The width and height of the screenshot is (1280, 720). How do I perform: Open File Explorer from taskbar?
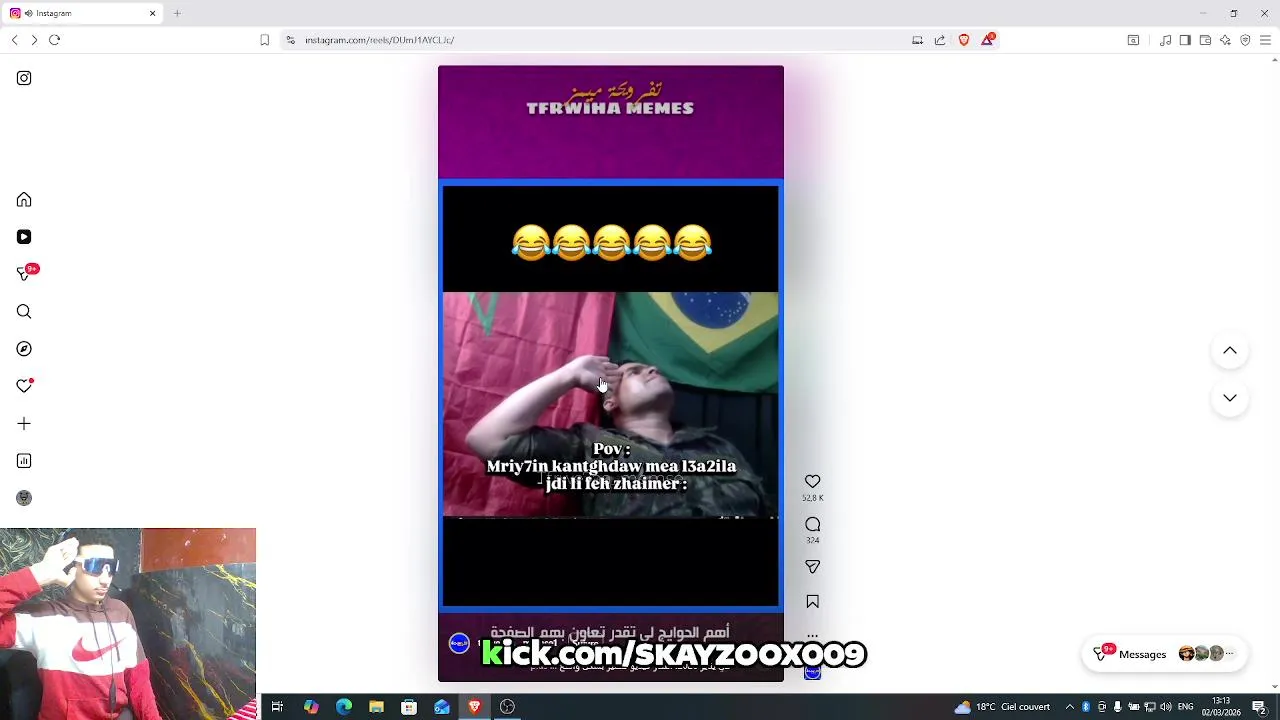click(376, 707)
